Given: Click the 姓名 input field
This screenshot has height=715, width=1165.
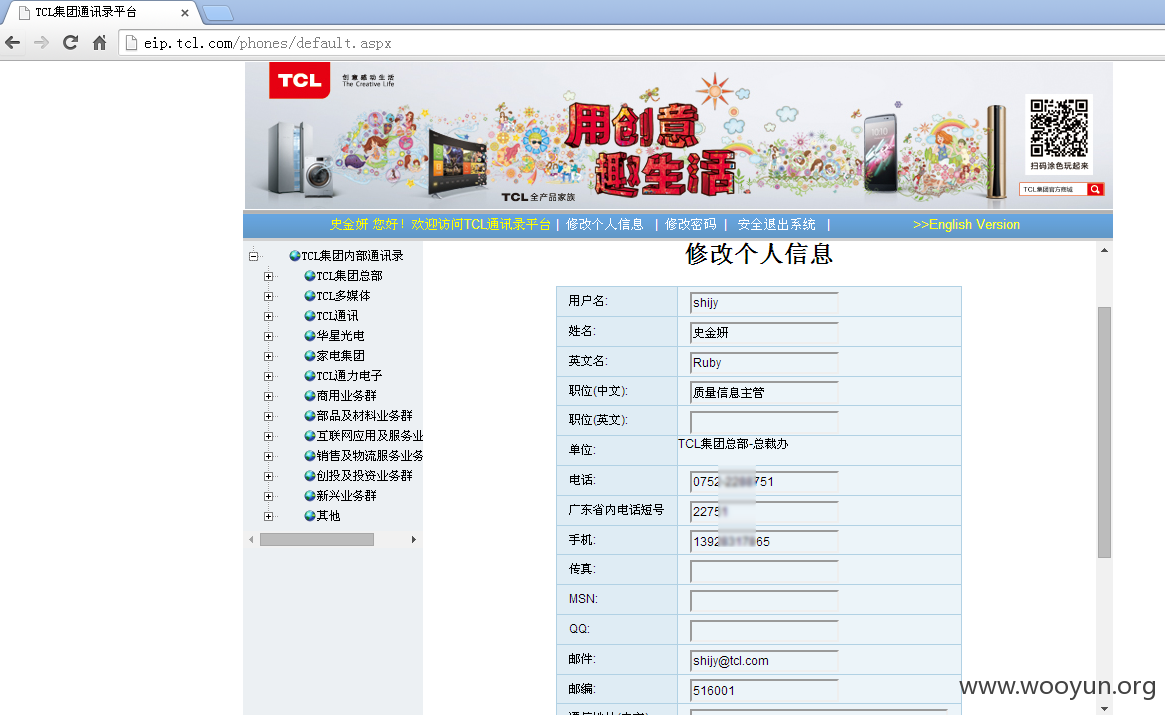Looking at the screenshot, I should coord(764,332).
